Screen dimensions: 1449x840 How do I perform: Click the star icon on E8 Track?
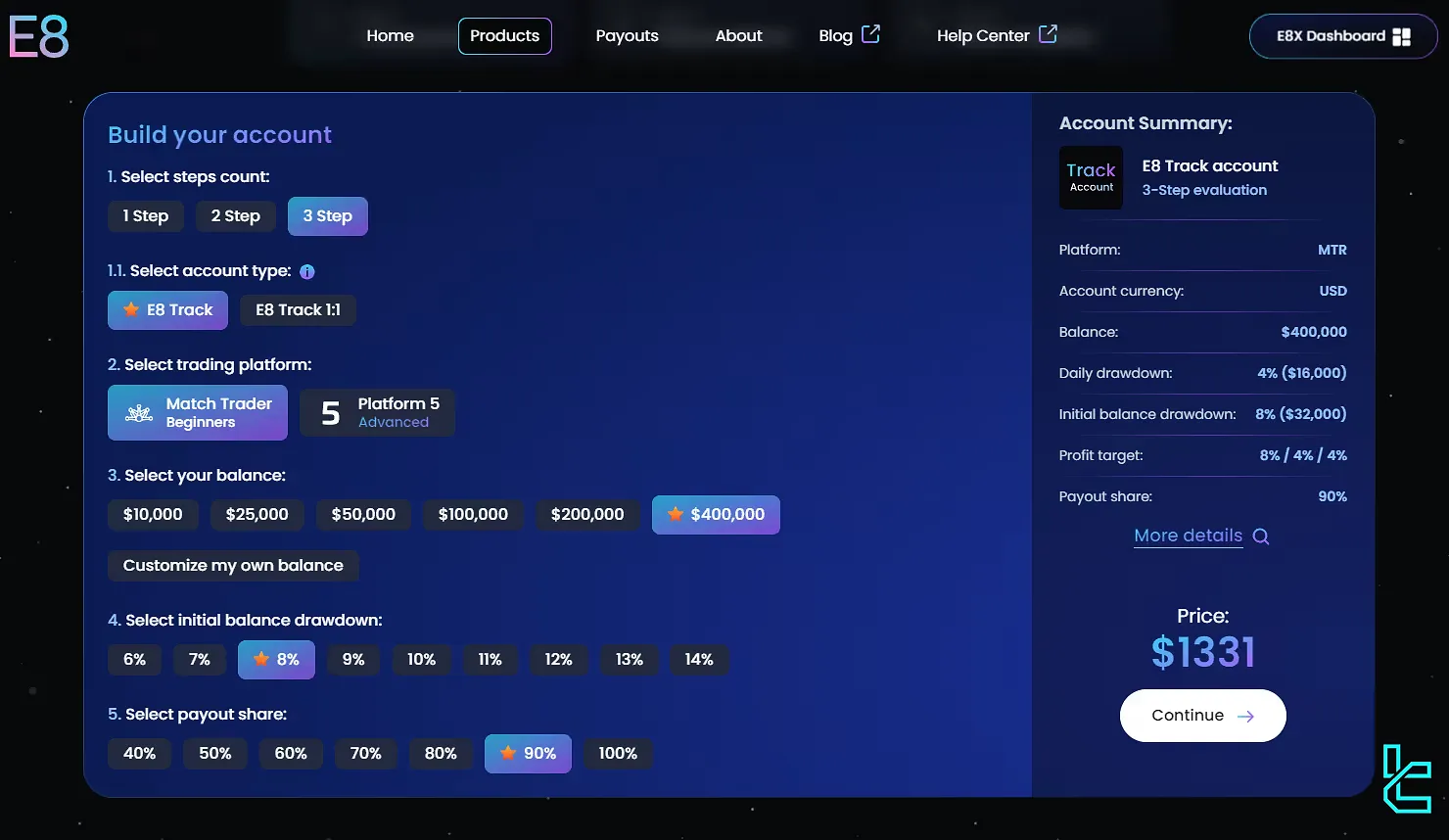point(131,309)
